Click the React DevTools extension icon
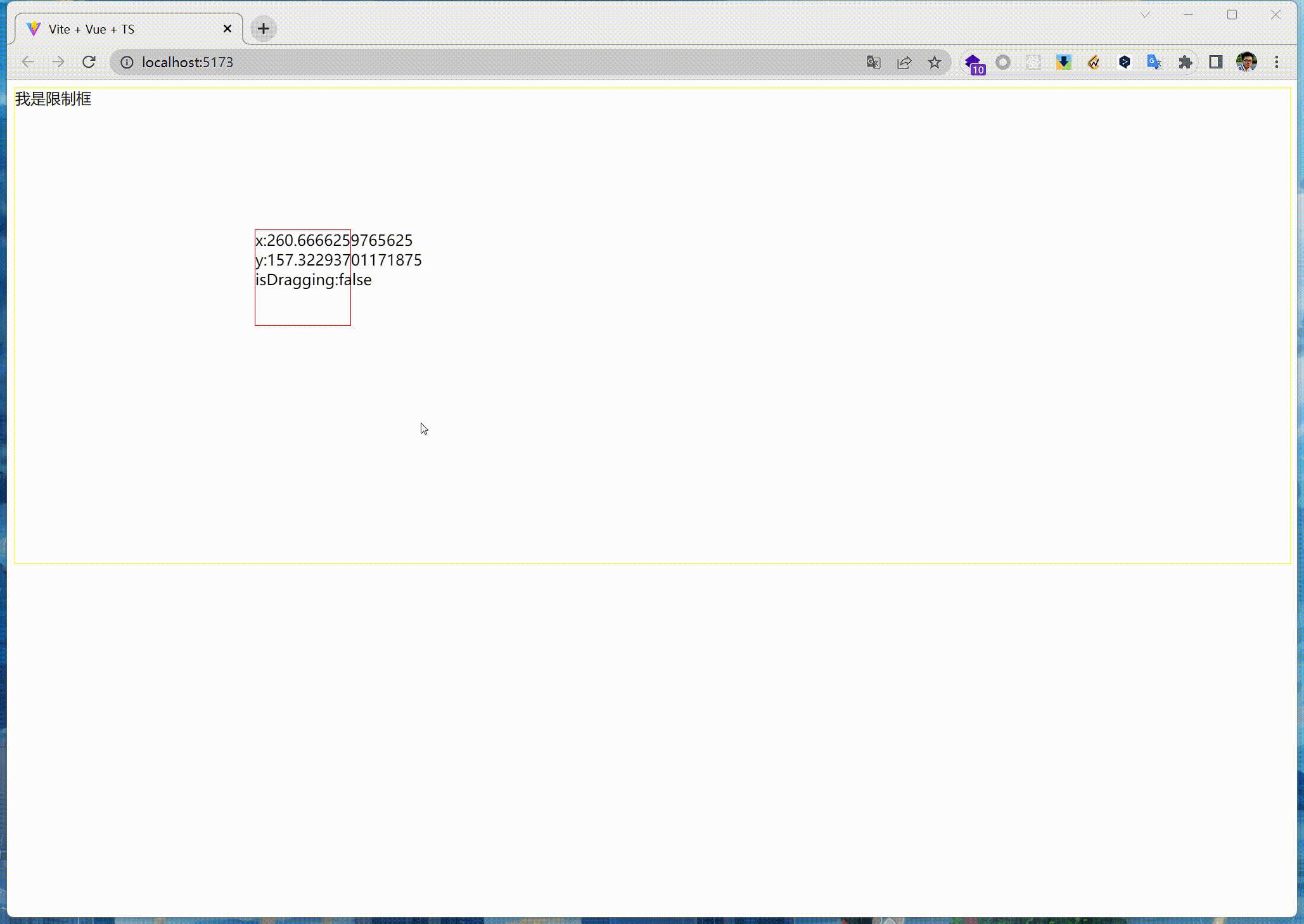This screenshot has width=1304, height=924. [x=1033, y=62]
